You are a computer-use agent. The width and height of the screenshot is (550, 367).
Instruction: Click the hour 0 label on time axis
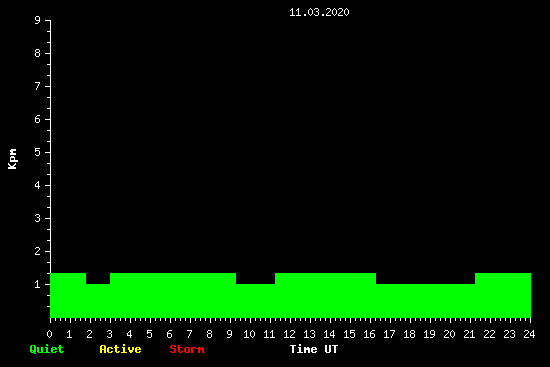49,334
